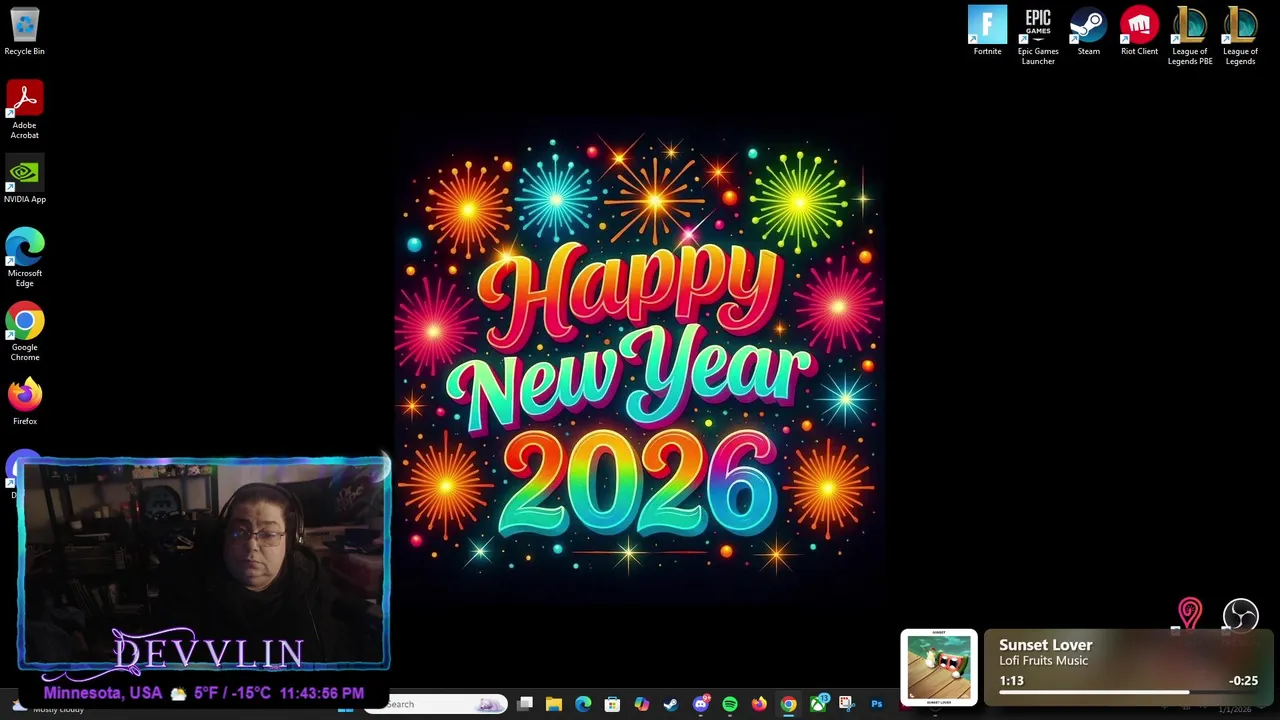Click the 1/1/2026 taskbar date
The height and width of the screenshot is (720, 1280).
[x=1234, y=710]
